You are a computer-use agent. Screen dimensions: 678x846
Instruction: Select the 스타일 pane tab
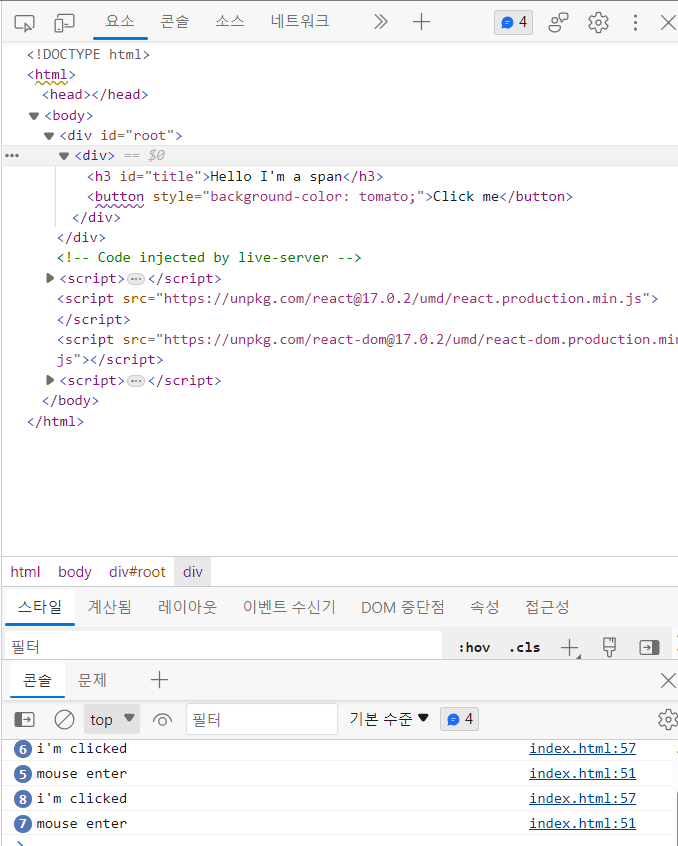point(40,607)
